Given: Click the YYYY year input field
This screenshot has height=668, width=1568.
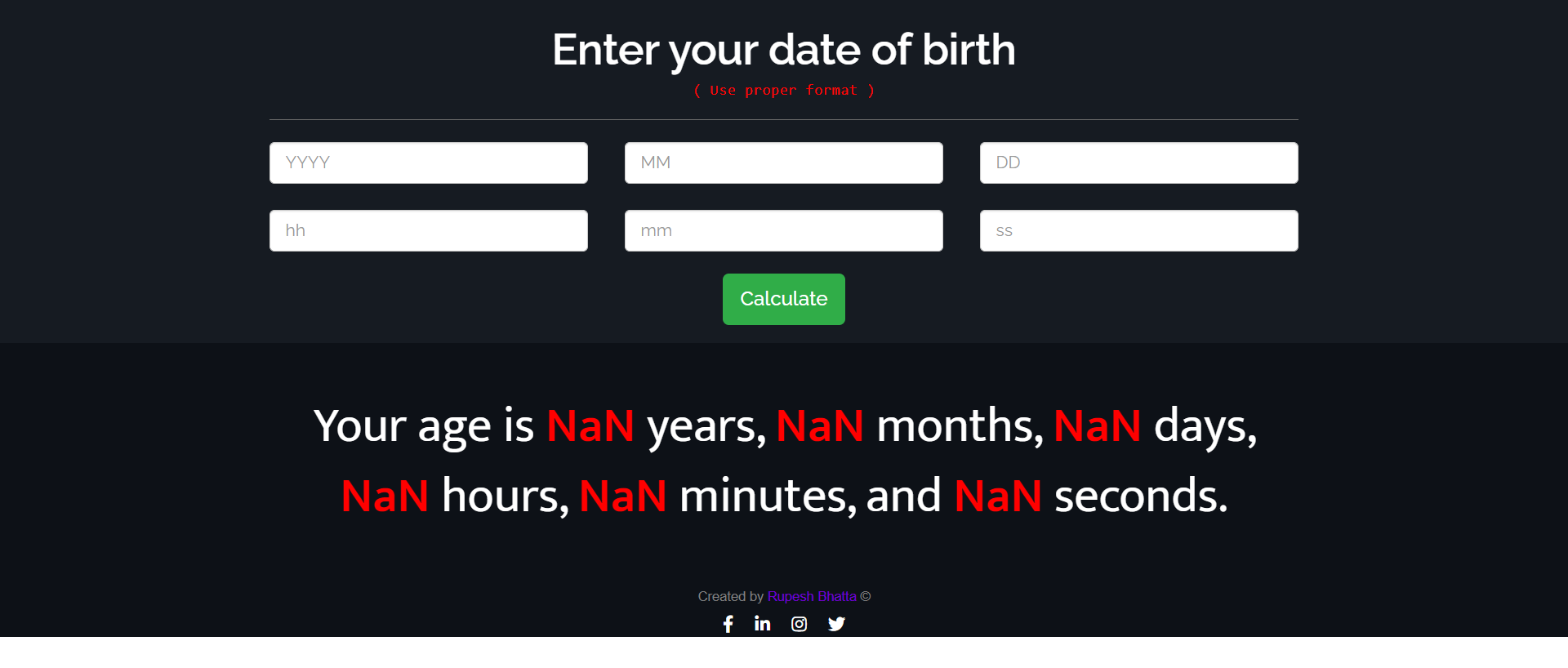Looking at the screenshot, I should pyautogui.click(x=428, y=163).
